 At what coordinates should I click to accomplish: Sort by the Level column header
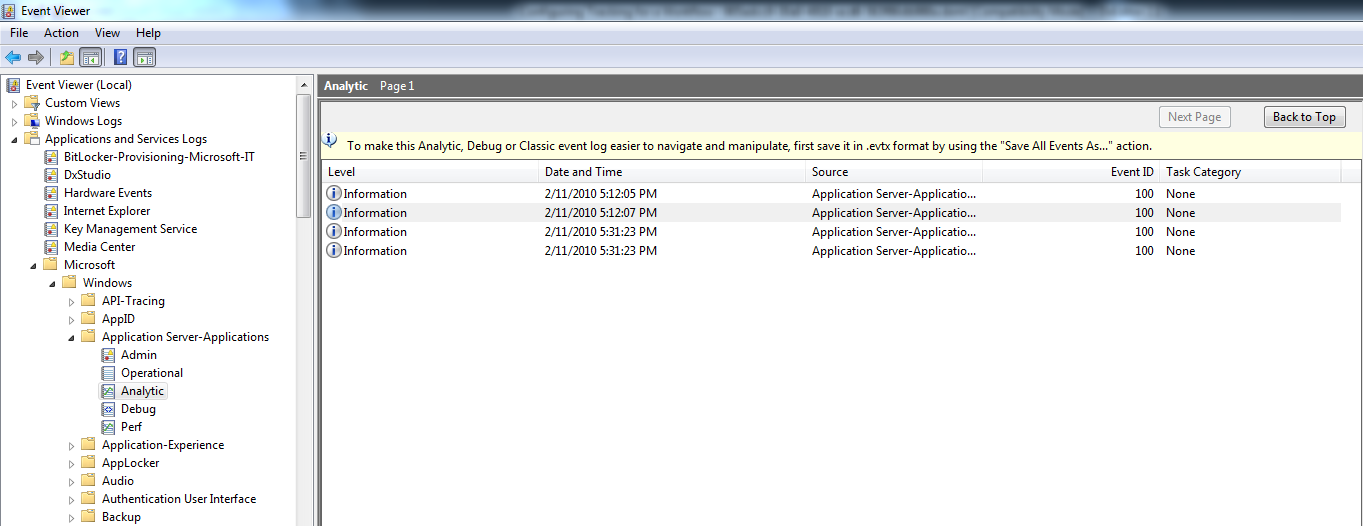430,172
